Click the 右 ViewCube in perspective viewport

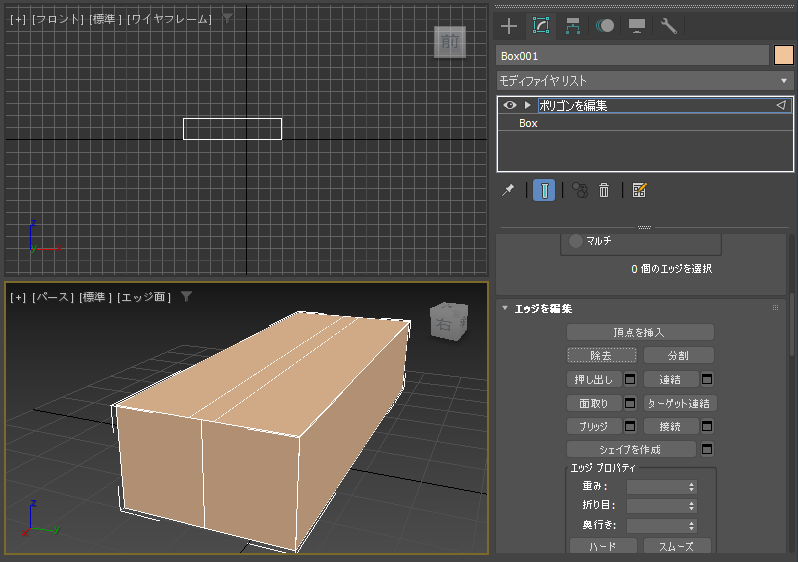[x=448, y=322]
